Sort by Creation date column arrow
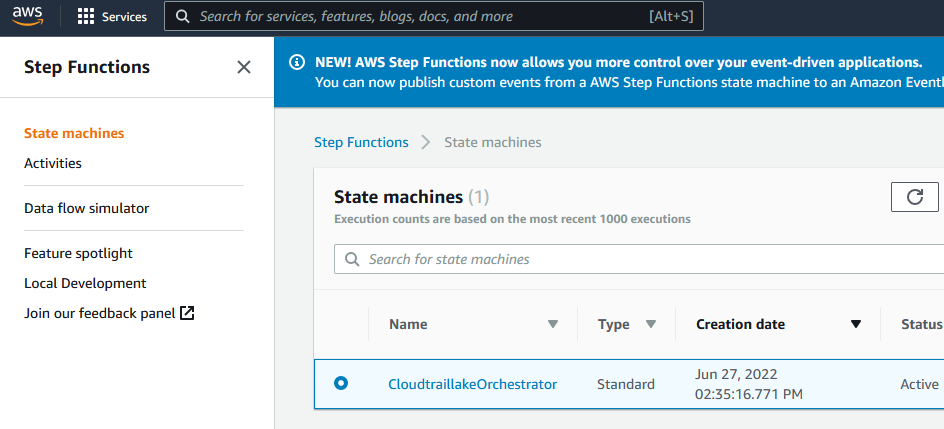This screenshot has height=429, width=944. tap(856, 324)
